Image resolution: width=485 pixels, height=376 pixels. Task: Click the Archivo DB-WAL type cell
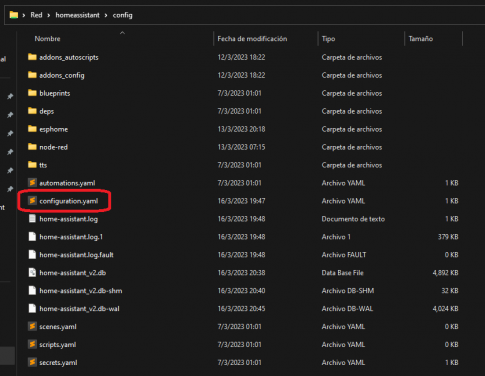point(347,309)
